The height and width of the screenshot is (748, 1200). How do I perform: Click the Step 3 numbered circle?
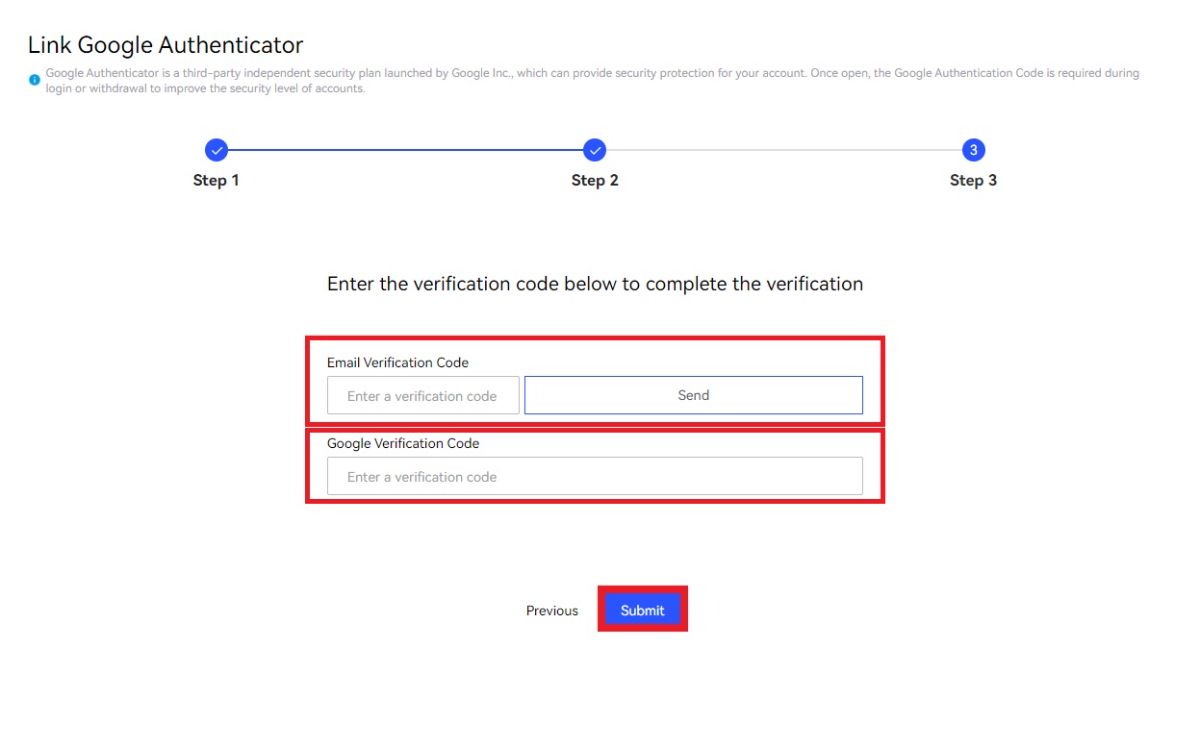973,150
